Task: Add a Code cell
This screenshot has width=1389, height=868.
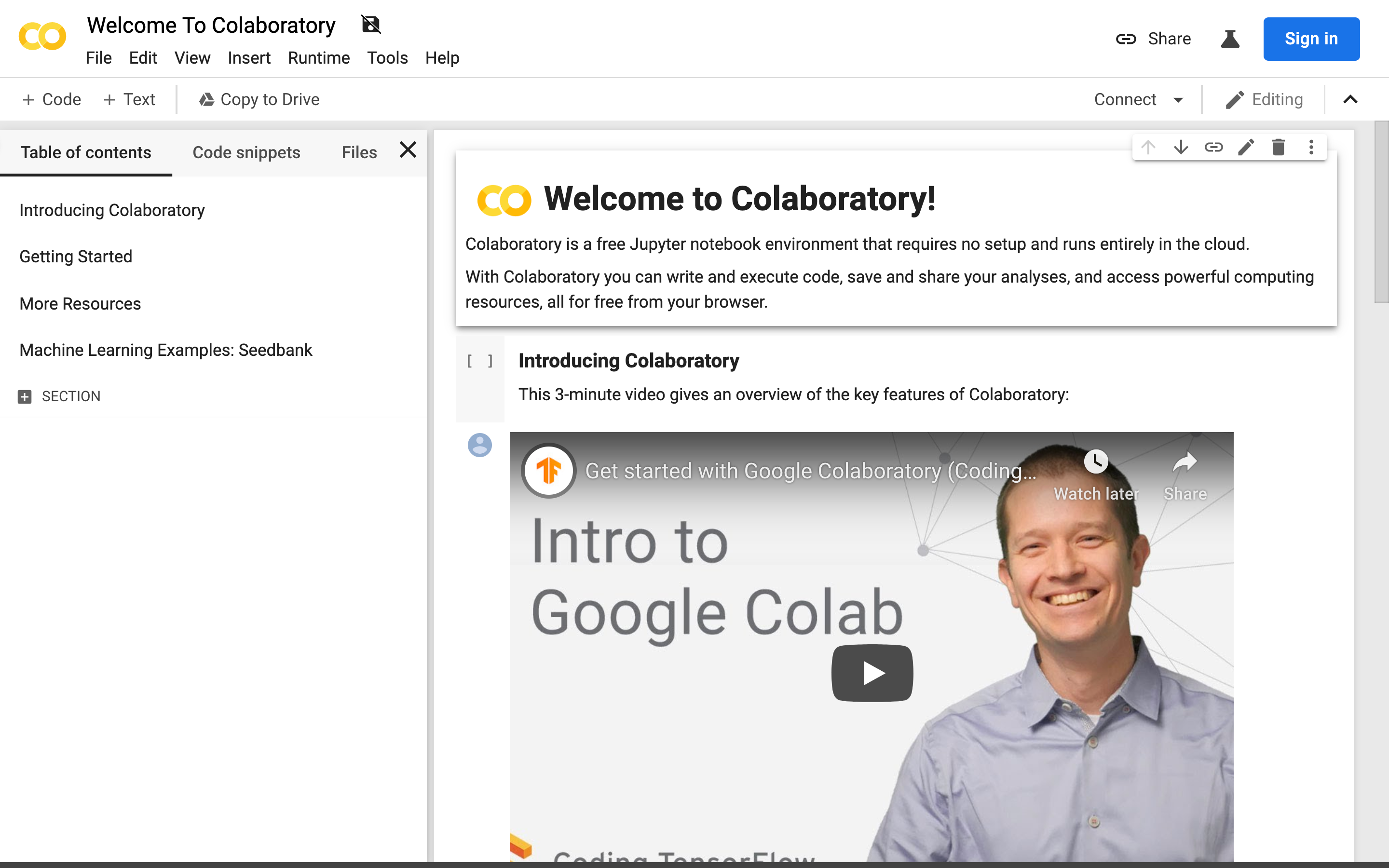Action: (52, 100)
